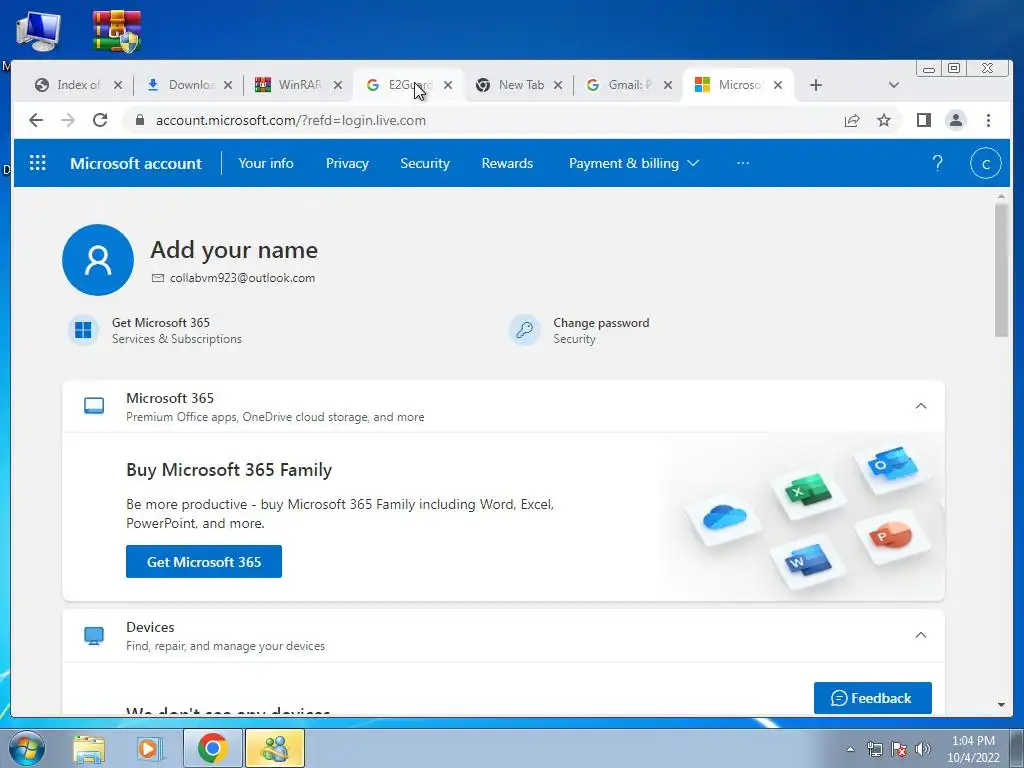Screen dimensions: 1024x768
Task: Expand the Payment & billing dropdown
Action: pos(633,163)
